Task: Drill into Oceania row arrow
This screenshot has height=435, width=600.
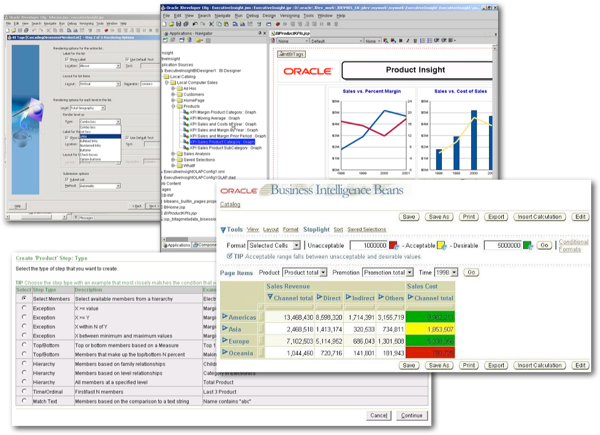Action: tap(225, 352)
